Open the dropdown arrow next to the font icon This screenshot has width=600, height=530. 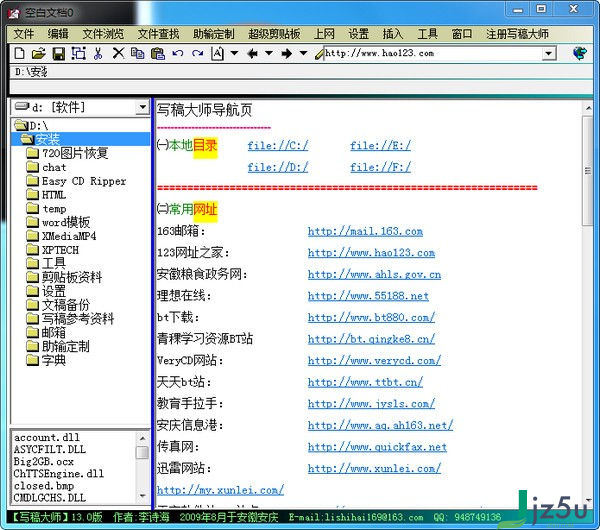pyautogui.click(x=234, y=53)
